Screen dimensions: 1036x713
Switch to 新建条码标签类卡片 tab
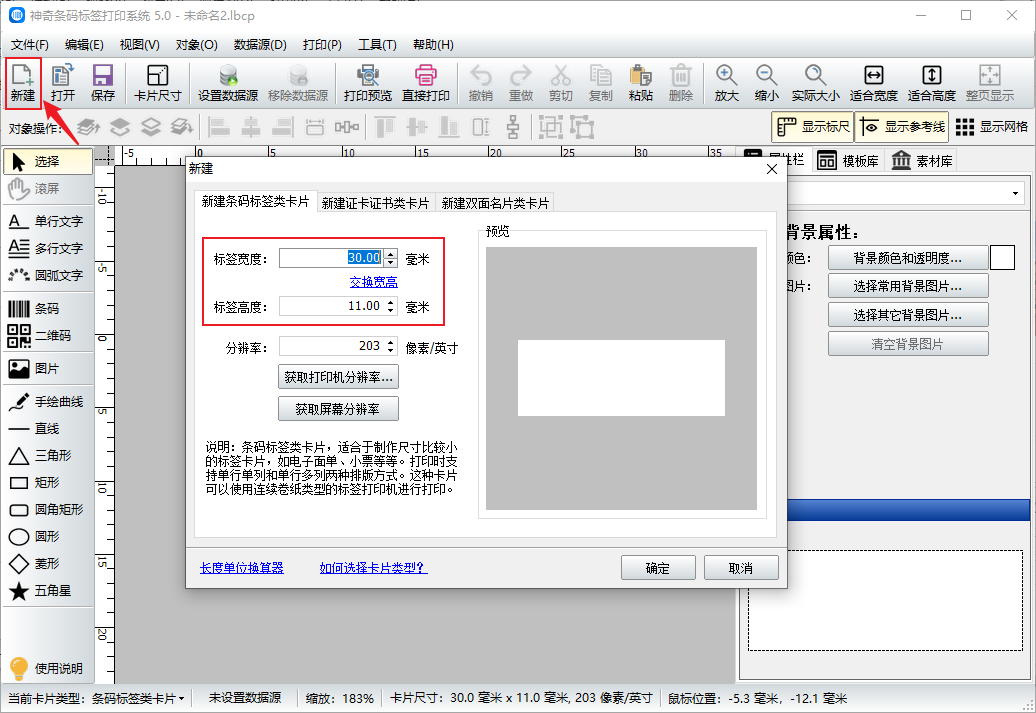(255, 202)
